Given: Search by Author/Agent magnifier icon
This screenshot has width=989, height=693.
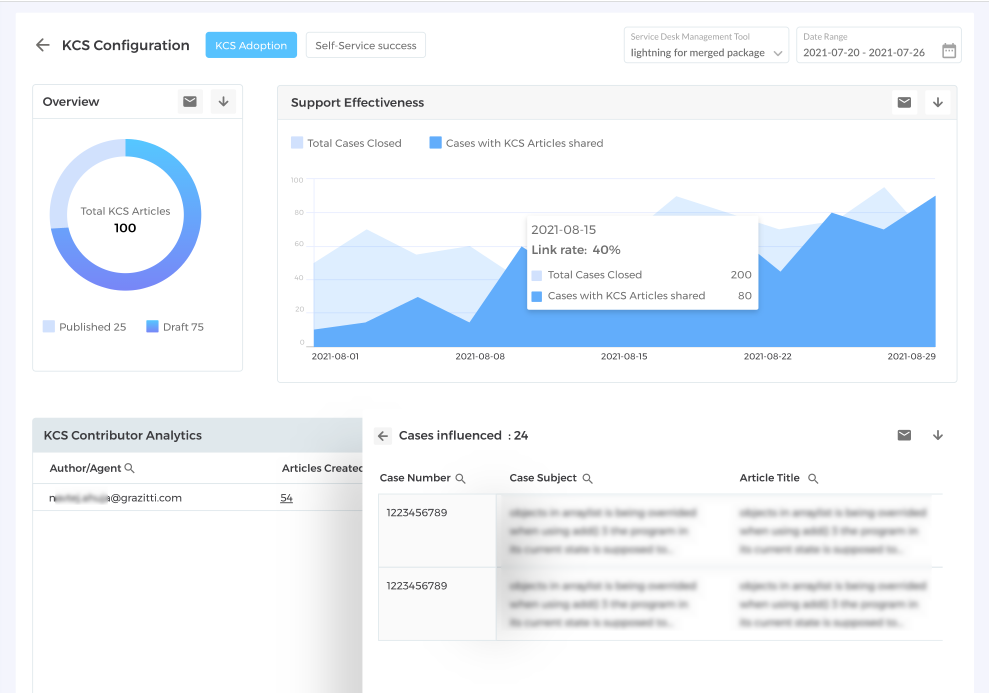Looking at the screenshot, I should point(129,468).
